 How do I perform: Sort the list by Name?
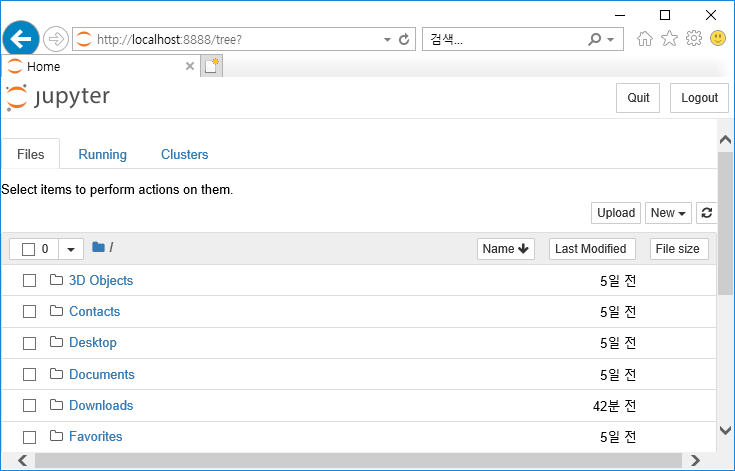pyautogui.click(x=506, y=249)
